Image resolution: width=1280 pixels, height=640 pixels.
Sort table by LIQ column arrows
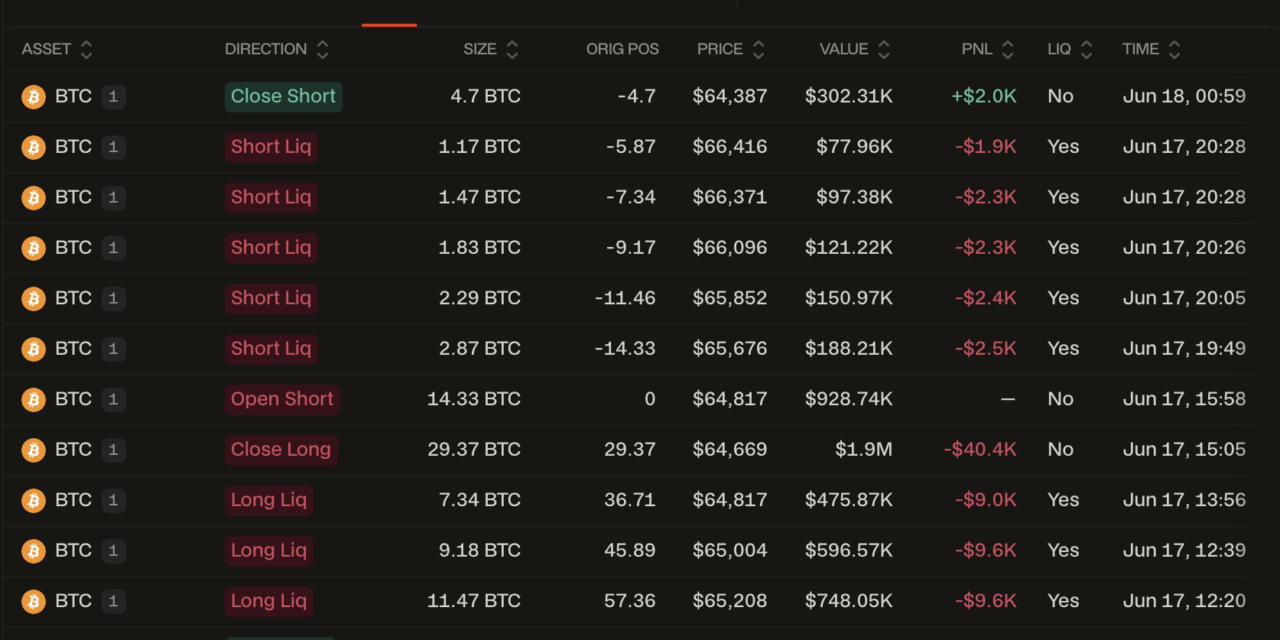1086,49
